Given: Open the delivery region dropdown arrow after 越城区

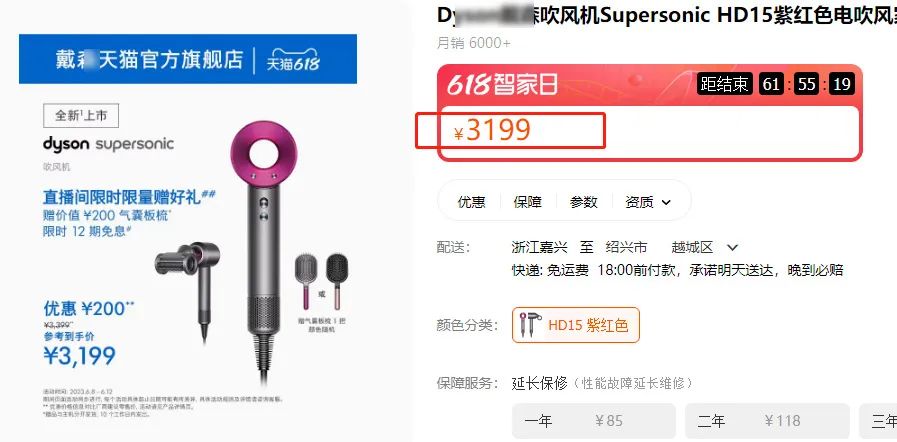Looking at the screenshot, I should [732, 248].
